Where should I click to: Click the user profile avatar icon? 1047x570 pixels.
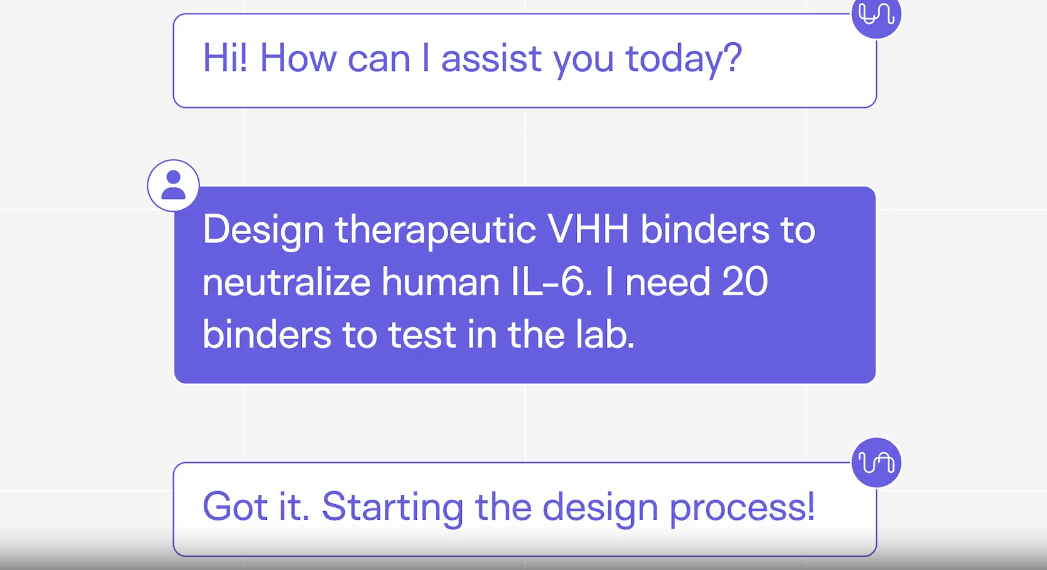(173, 186)
